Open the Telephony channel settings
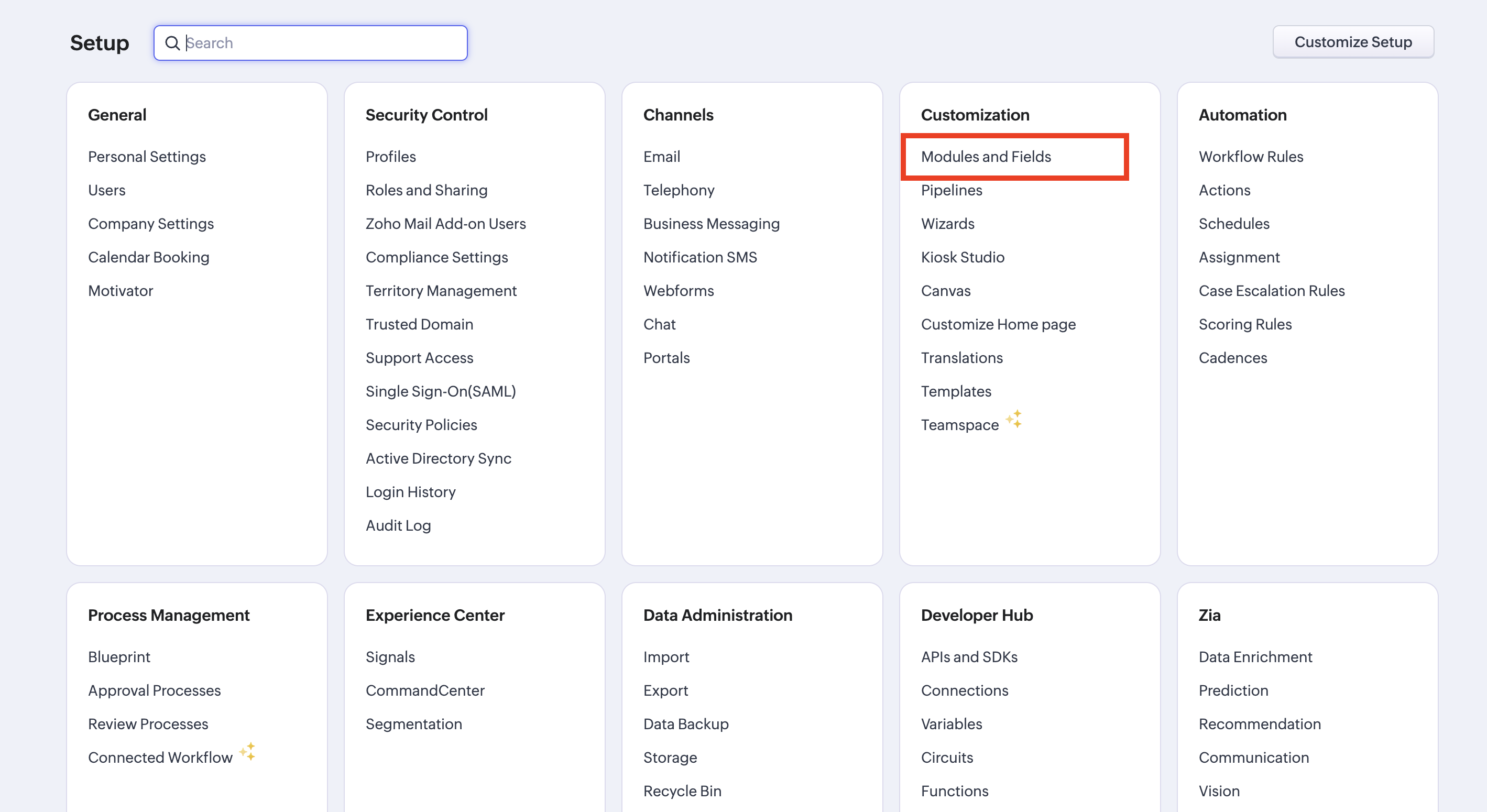 679,190
